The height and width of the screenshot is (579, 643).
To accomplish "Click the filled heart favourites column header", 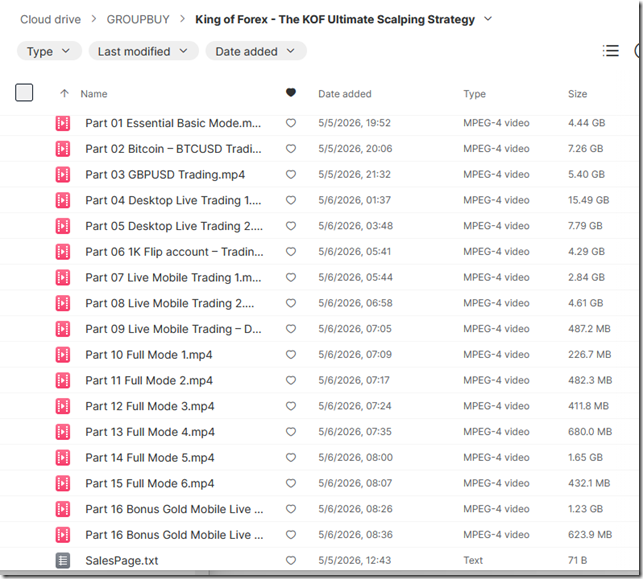I will (x=291, y=93).
